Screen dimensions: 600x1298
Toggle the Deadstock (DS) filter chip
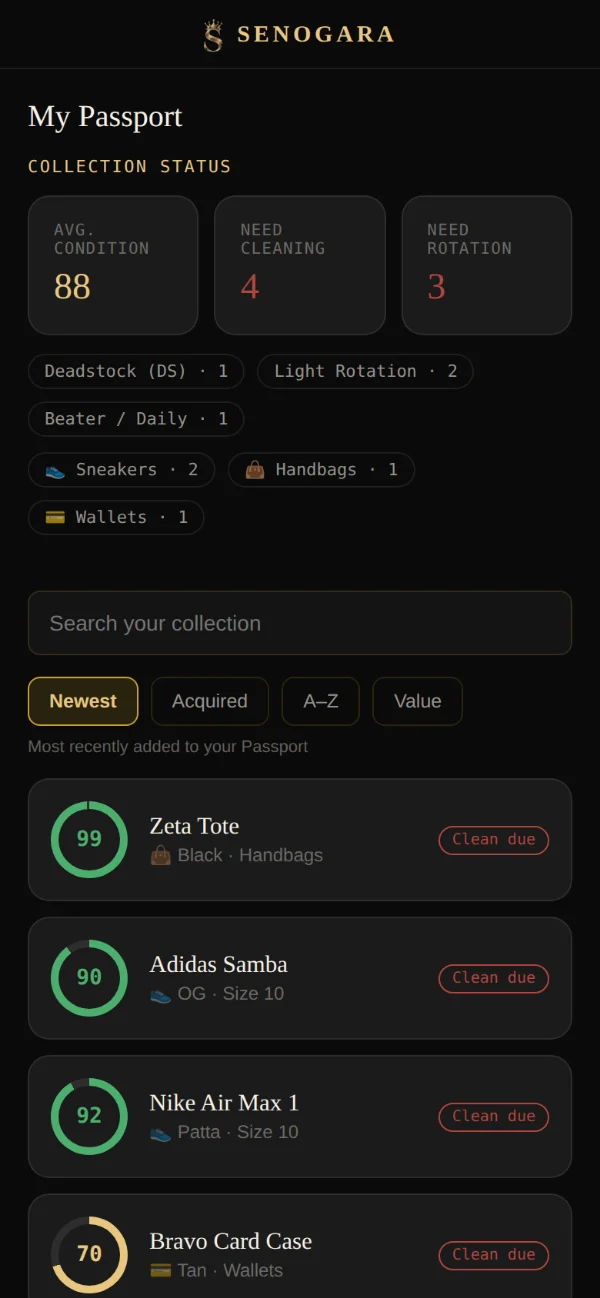tap(136, 371)
